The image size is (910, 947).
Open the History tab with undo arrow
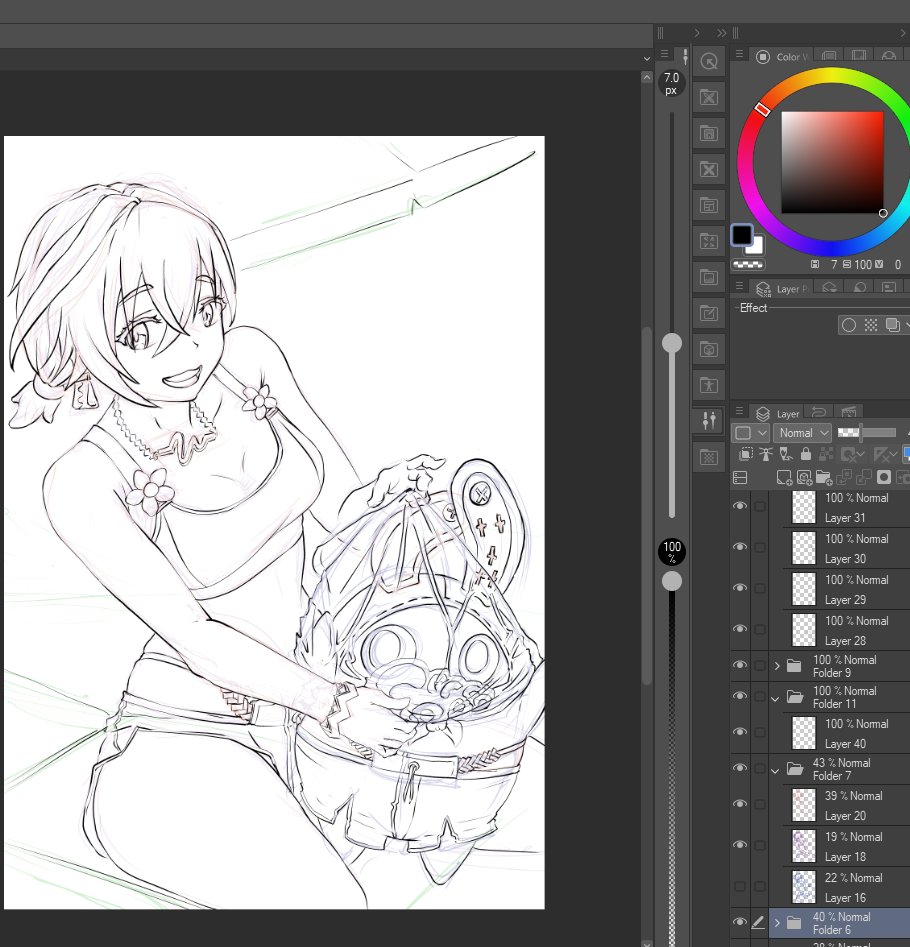(819, 413)
